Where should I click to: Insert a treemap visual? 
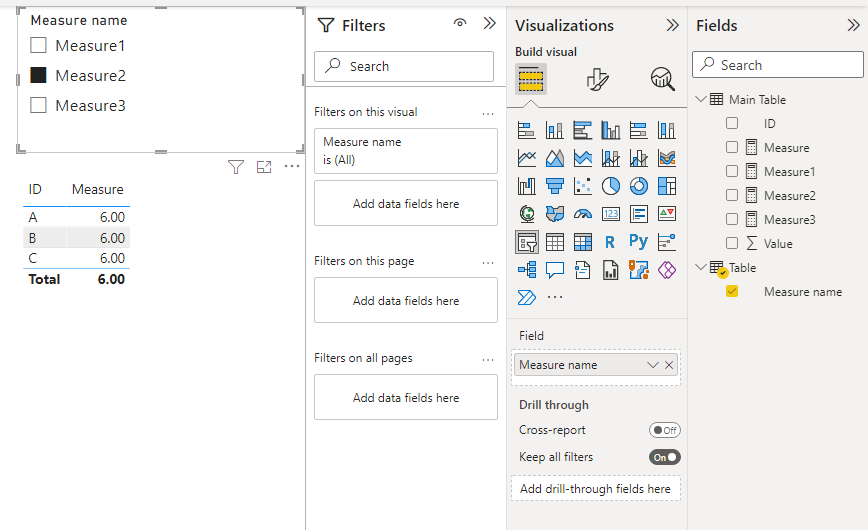[666, 186]
